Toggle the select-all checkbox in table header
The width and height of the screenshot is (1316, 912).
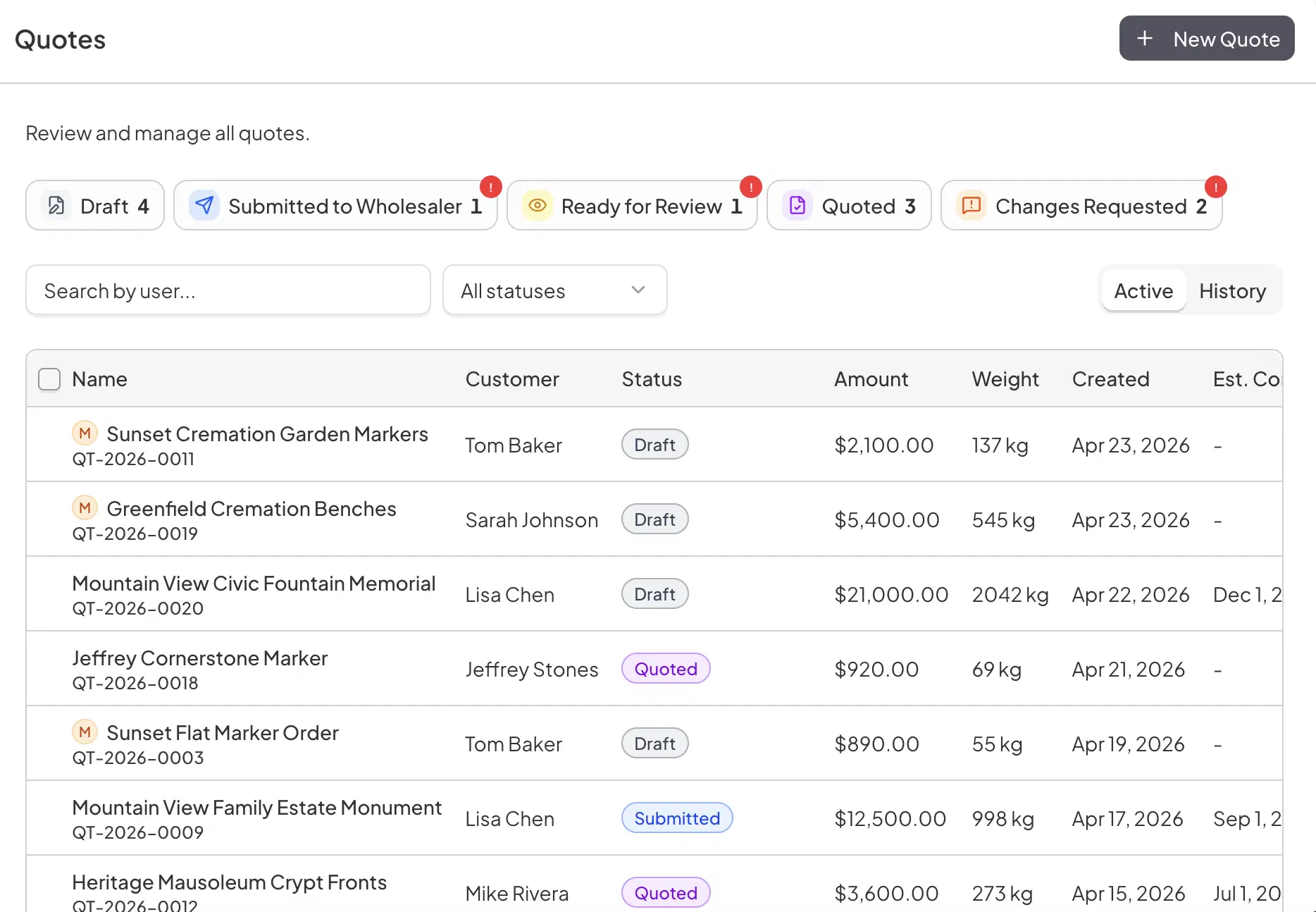[49, 378]
